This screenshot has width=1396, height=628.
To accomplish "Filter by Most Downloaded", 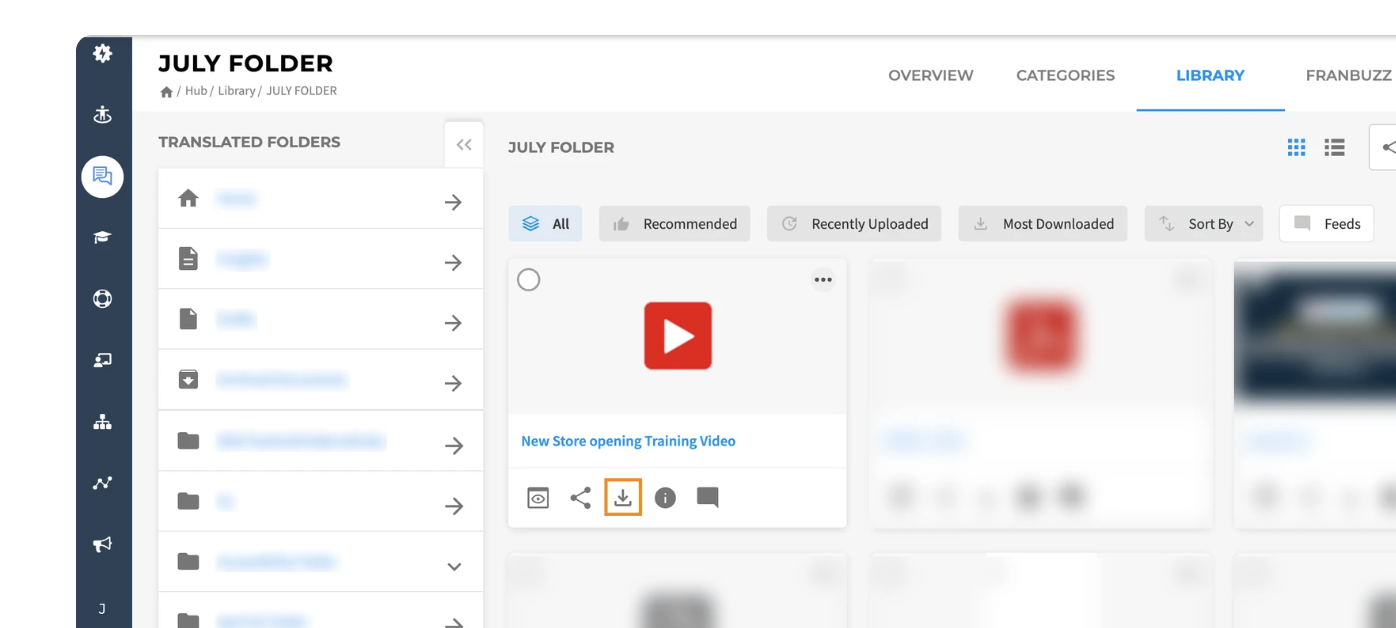I will click(1043, 224).
